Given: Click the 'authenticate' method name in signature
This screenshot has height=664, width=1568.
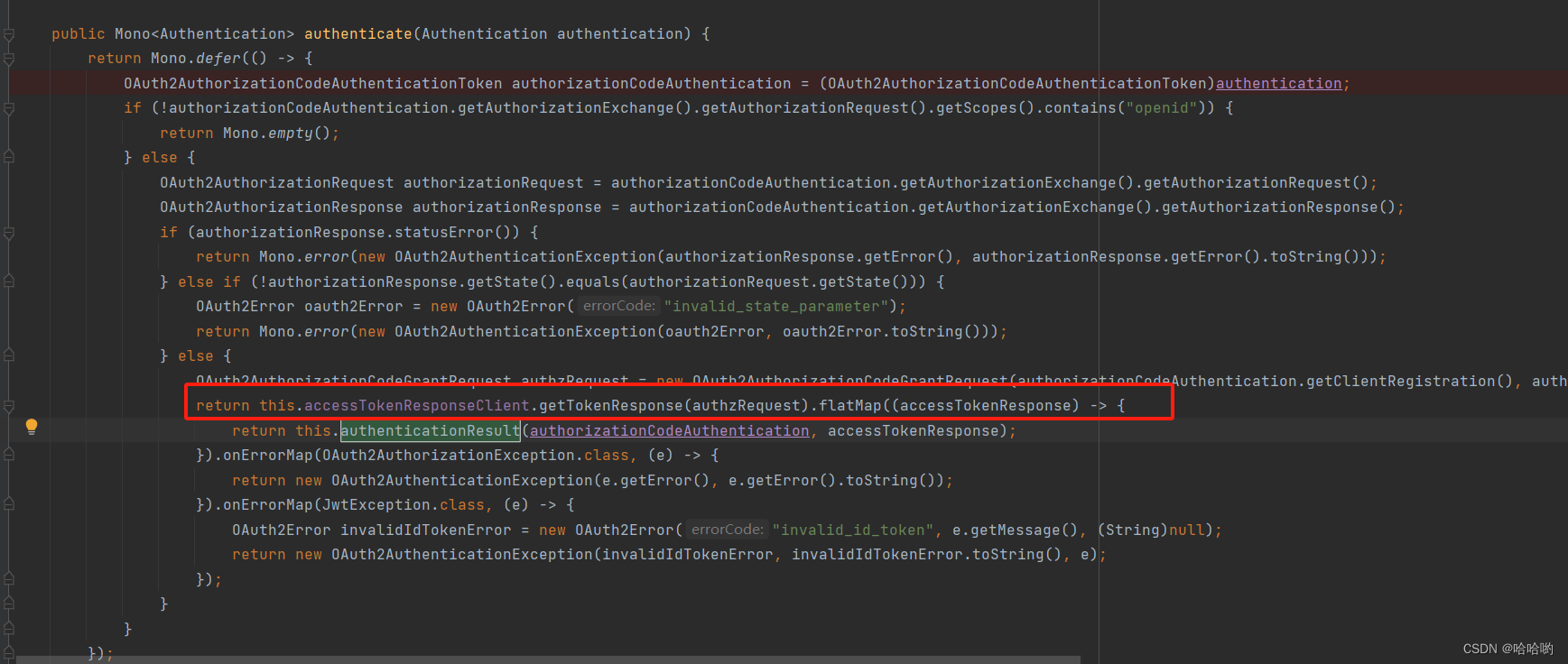Looking at the screenshot, I should (x=357, y=34).
